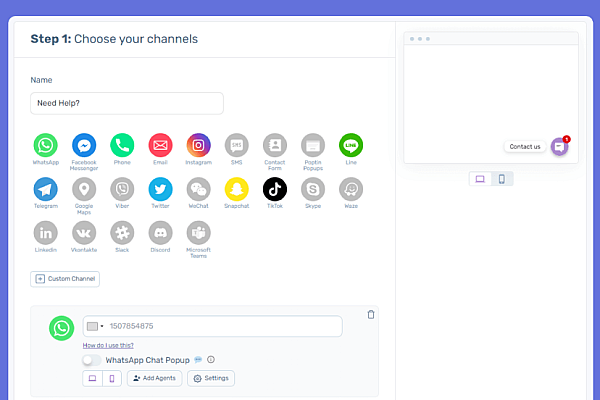The image size is (600, 400).
Task: Choose the Phone channel icon
Action: point(122,145)
